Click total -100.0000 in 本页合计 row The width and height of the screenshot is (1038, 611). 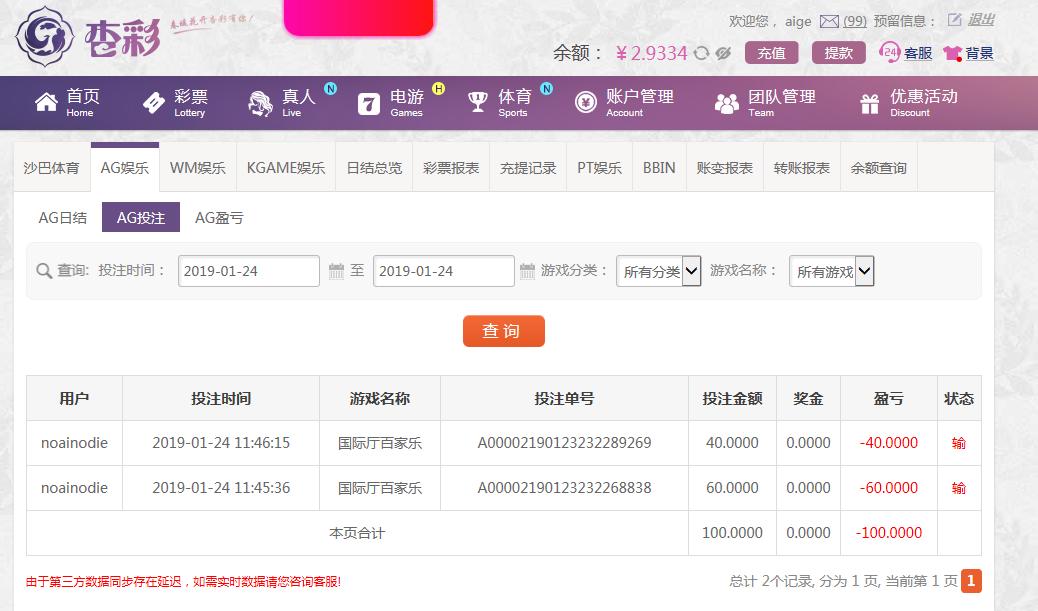coord(888,533)
